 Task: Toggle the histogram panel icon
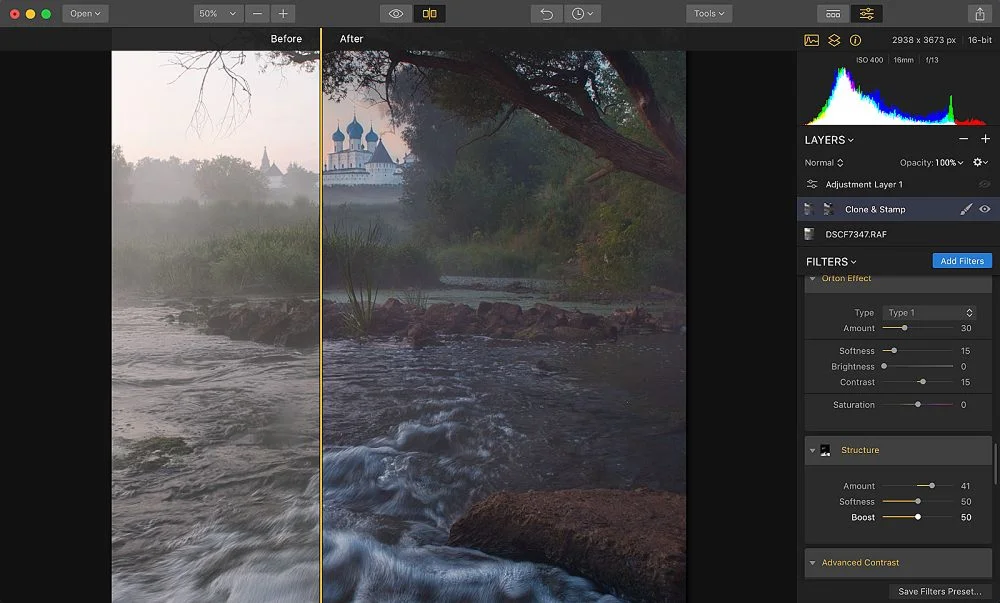click(x=811, y=40)
